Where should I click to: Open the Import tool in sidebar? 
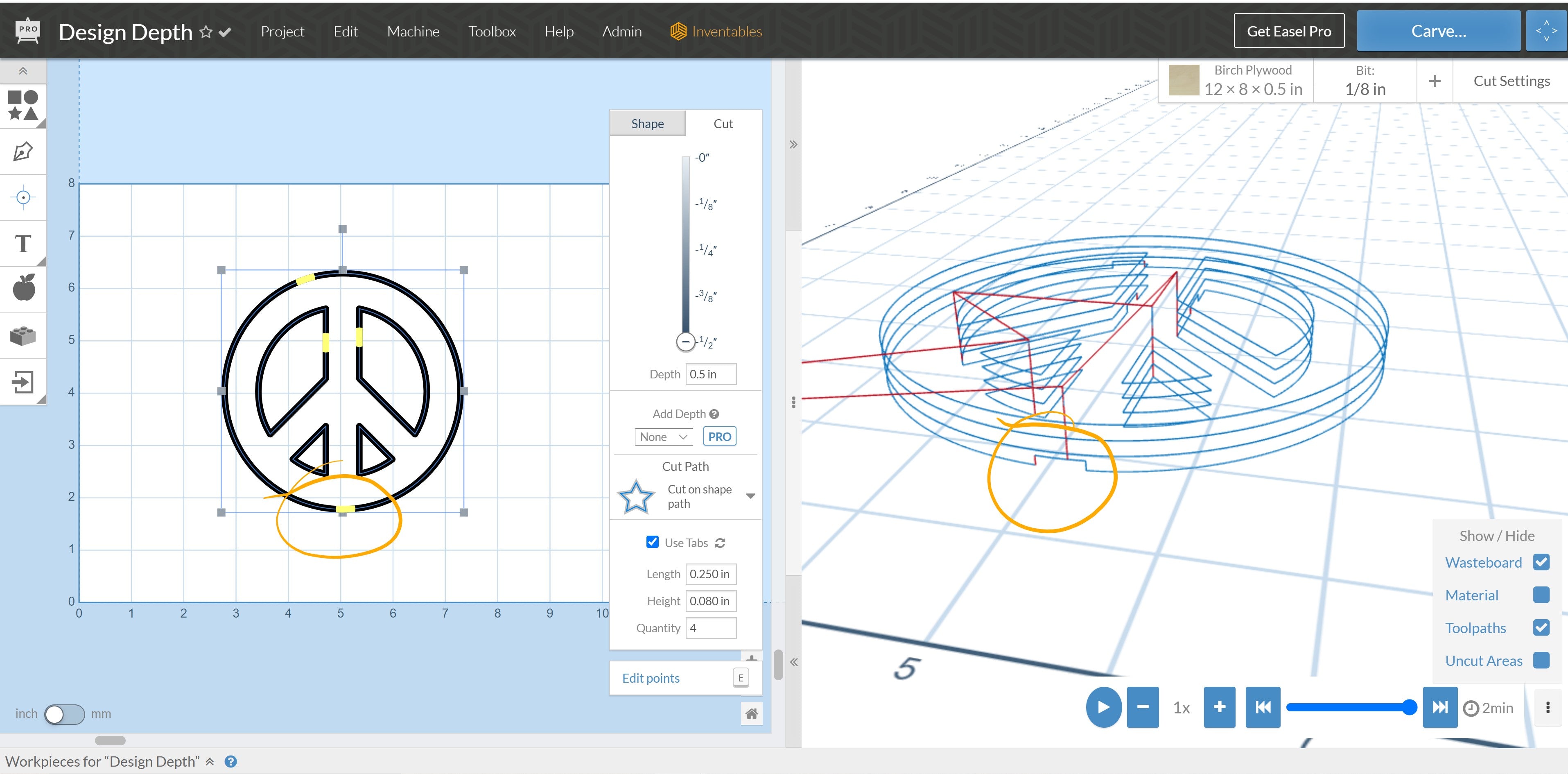(23, 380)
